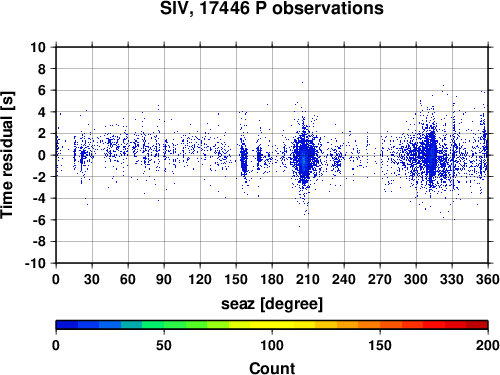Click the x-axis tick label "60"
This screenshot has height=375, width=500.
coord(128,279)
